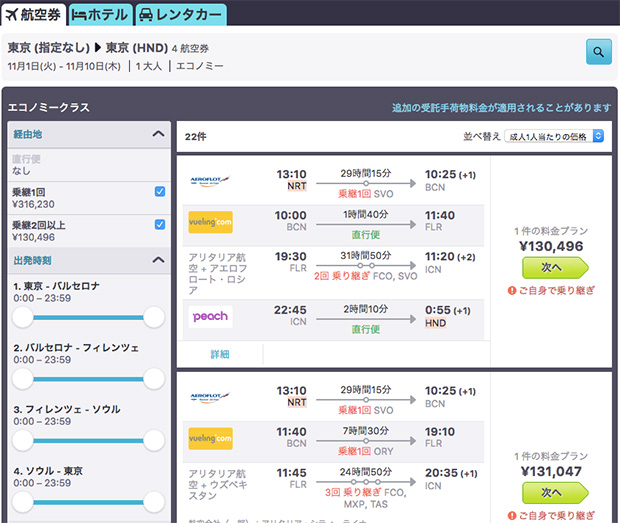Viewport: 620px width, 523px height.
Task: Click 乗継1回 ORY stop label
Action: (366, 451)
